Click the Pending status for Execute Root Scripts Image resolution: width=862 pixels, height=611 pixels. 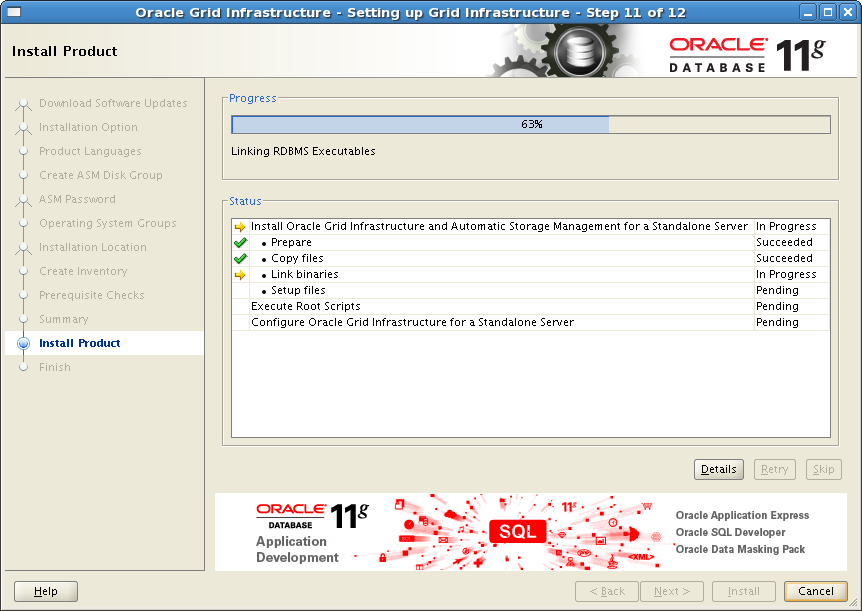pos(777,306)
